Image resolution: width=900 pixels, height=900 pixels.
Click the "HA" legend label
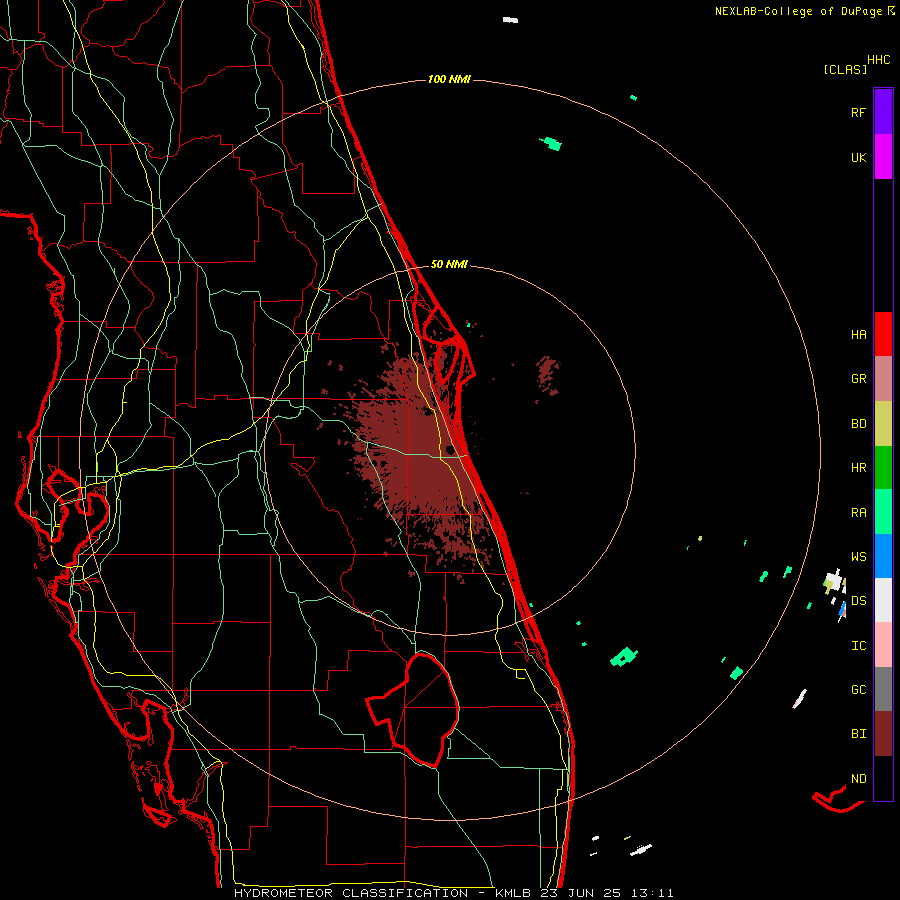pyautogui.click(x=858, y=335)
